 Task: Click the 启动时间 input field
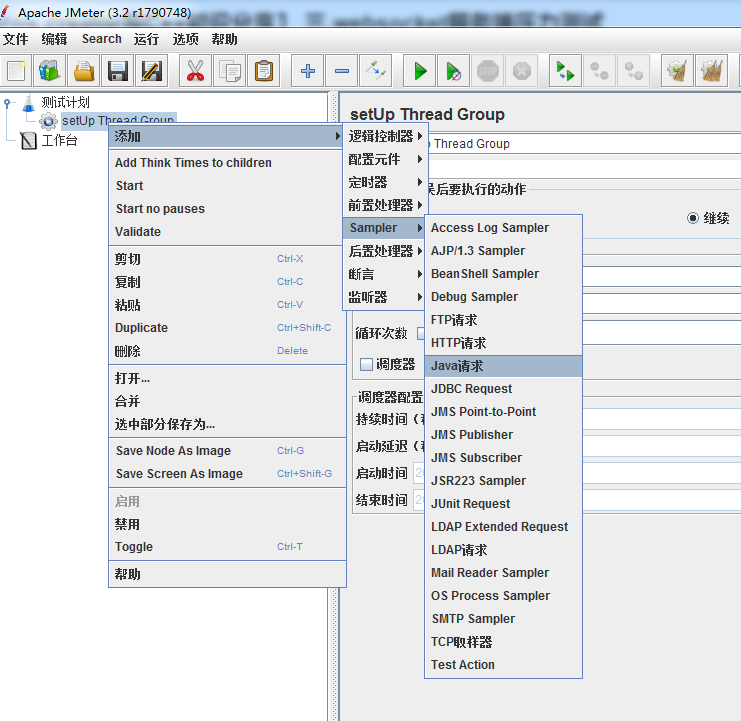(577, 472)
